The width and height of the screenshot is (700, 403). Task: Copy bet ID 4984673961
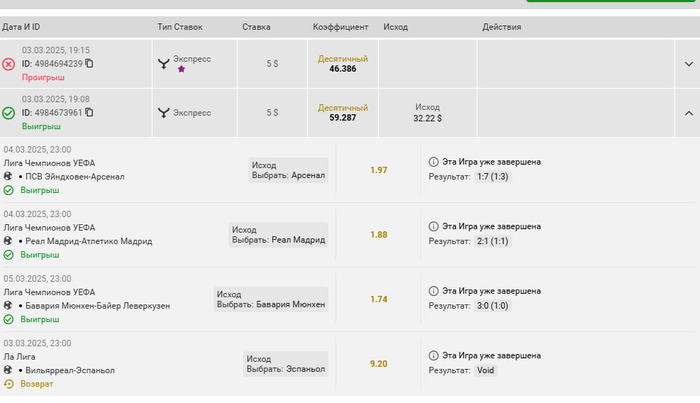(x=90, y=113)
